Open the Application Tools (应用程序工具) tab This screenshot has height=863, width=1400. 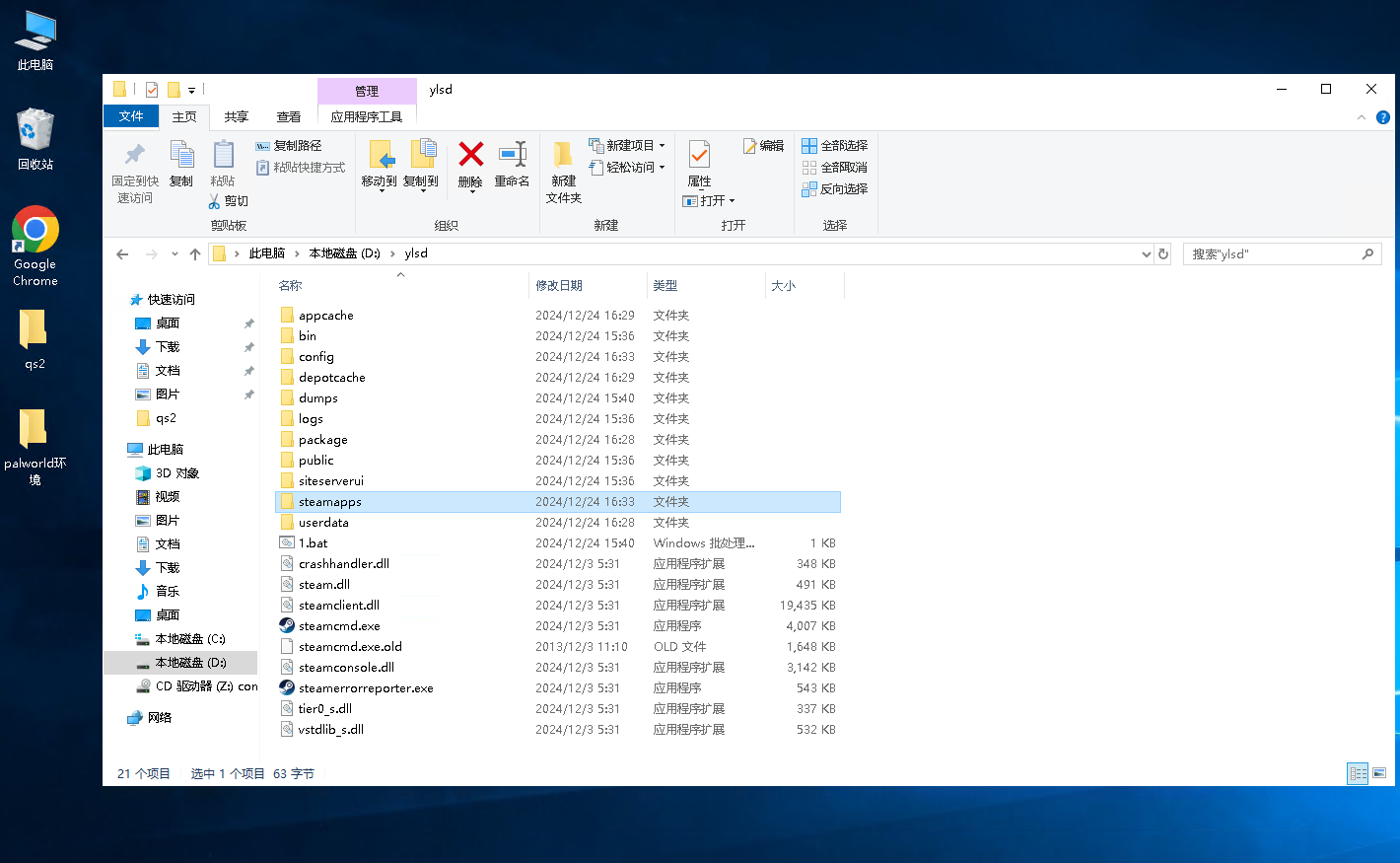tap(367, 116)
